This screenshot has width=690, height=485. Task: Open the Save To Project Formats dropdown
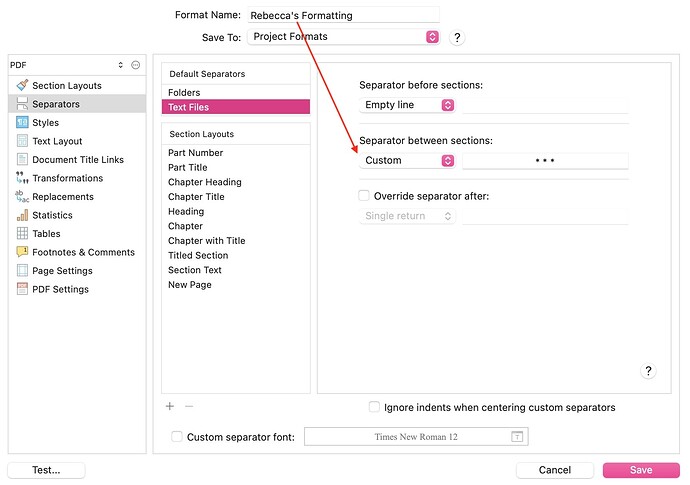tap(344, 37)
